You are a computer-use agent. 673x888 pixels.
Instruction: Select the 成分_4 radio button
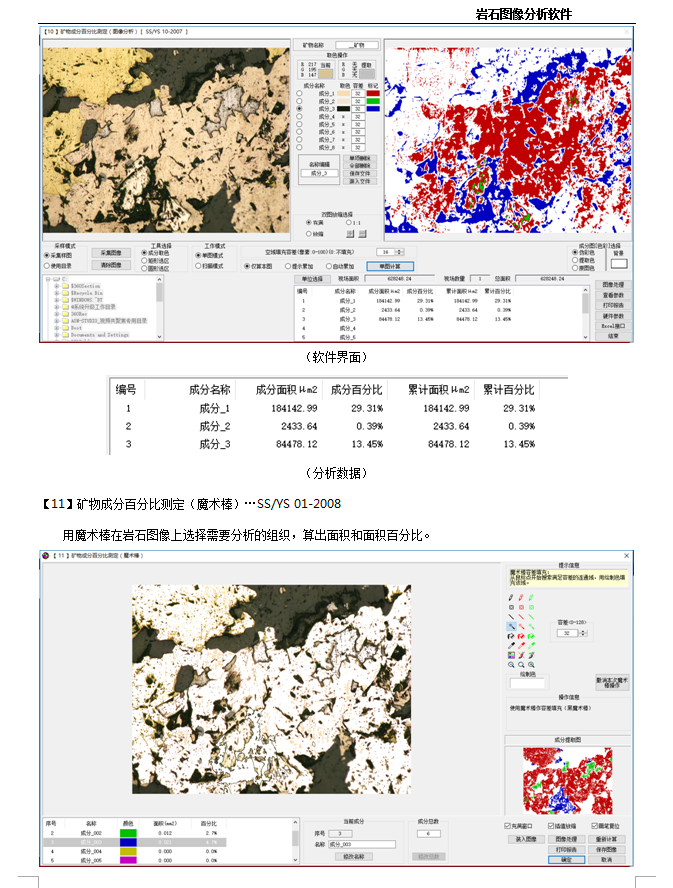(x=300, y=116)
